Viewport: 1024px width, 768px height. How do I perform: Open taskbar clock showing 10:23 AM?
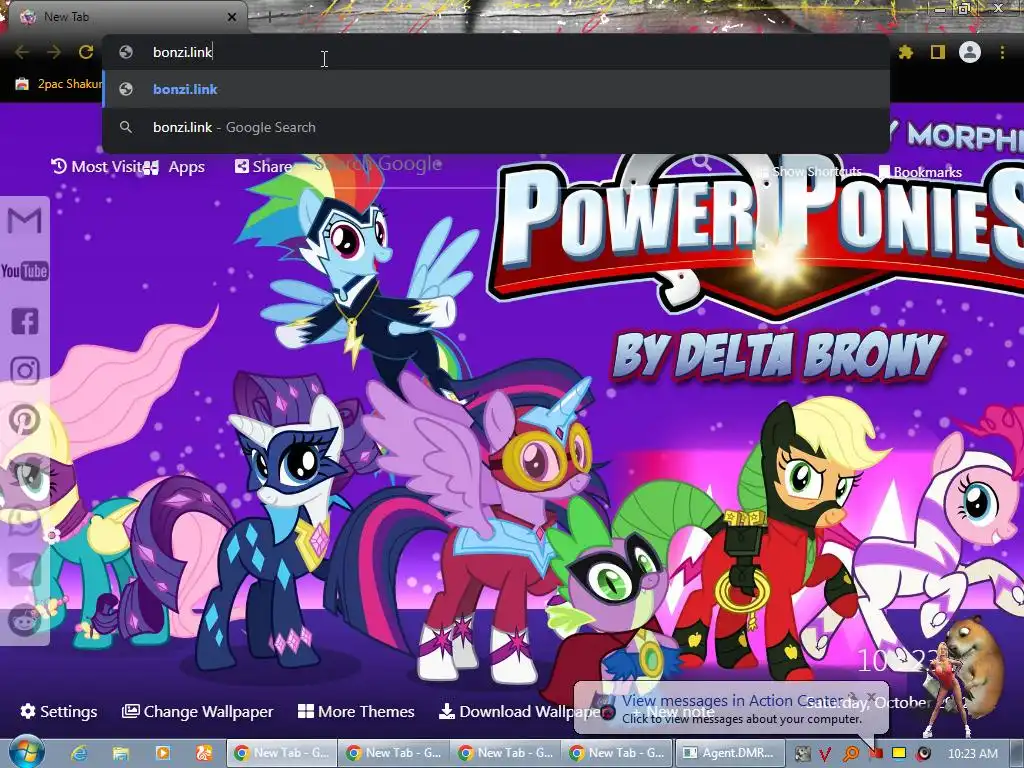tap(972, 754)
